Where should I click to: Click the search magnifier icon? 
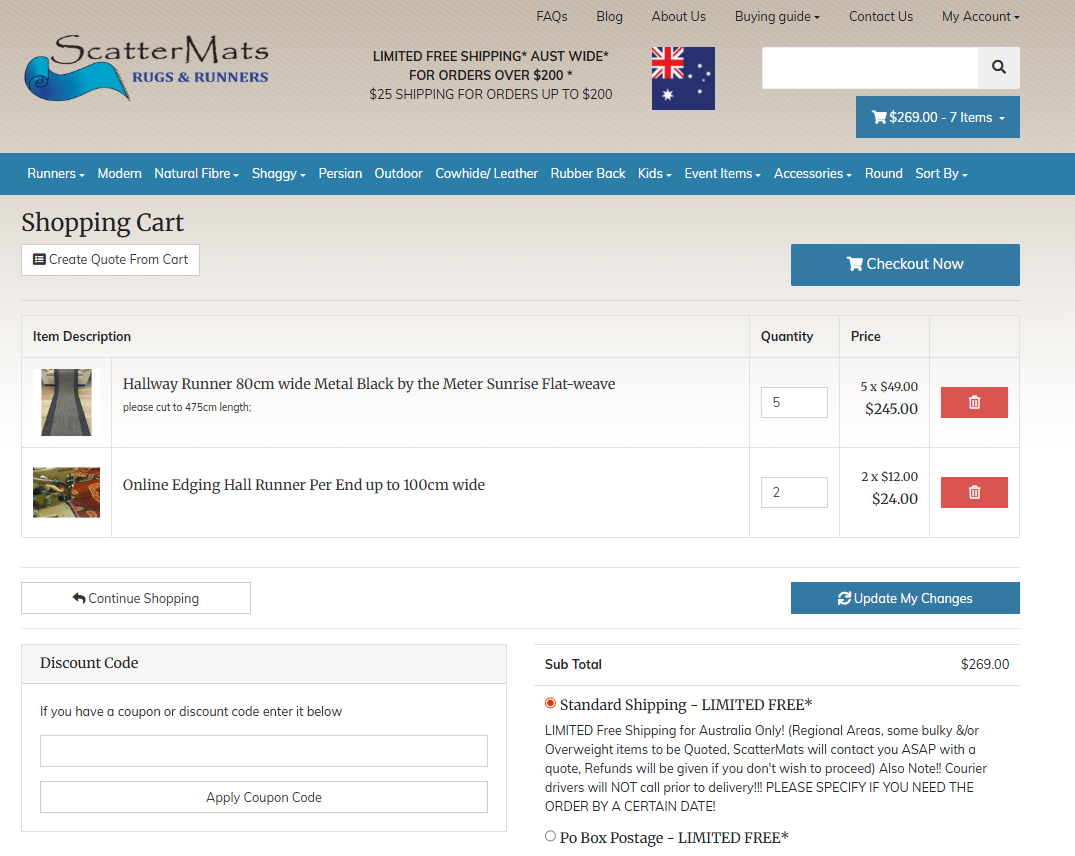tap(998, 67)
